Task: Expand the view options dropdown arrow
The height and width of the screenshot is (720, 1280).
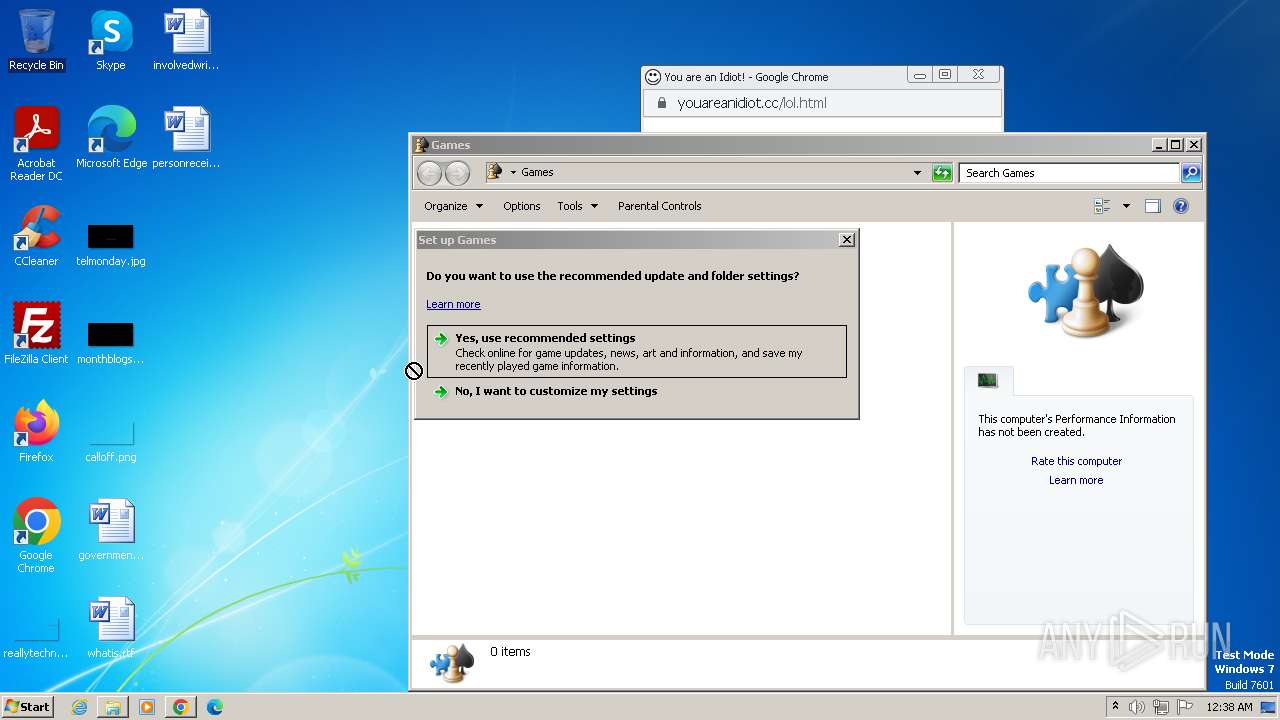Action: pos(1126,206)
